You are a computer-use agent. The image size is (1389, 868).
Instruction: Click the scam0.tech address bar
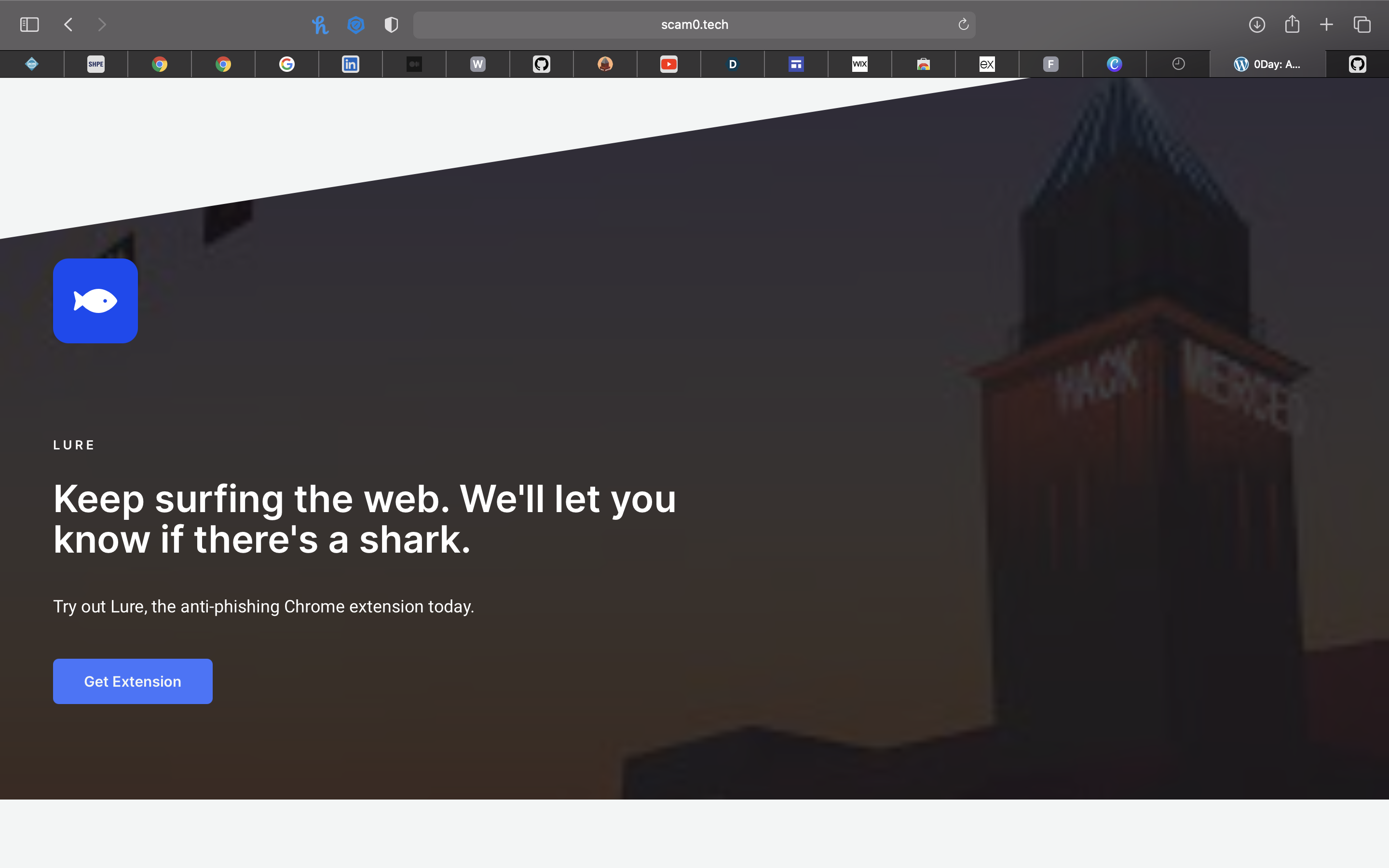(x=694, y=25)
